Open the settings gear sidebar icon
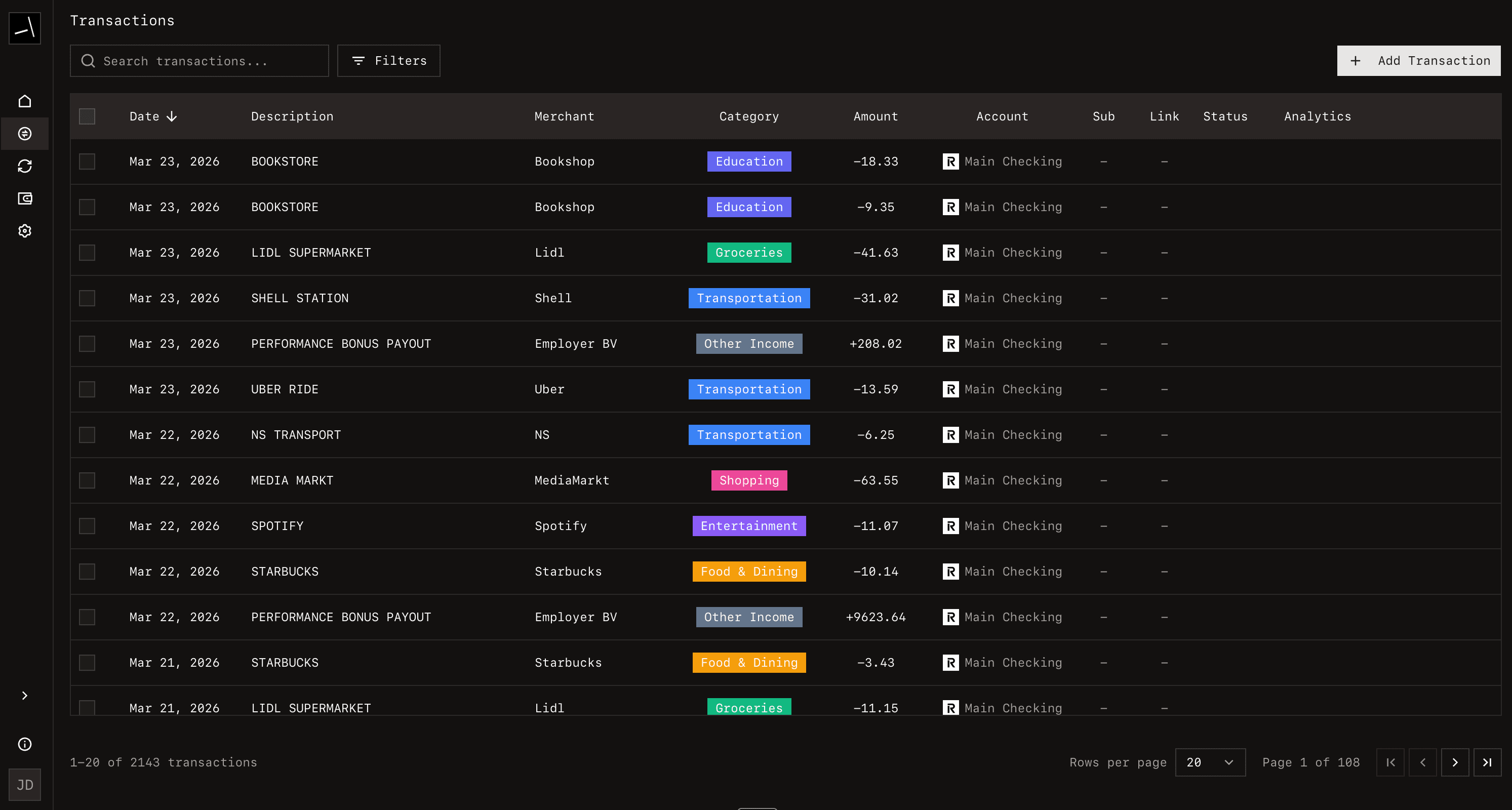This screenshot has height=810, width=1512. (25, 231)
